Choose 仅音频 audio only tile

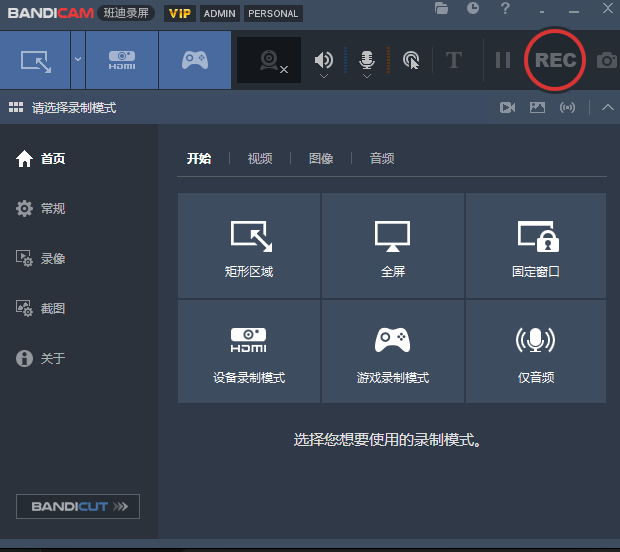pyautogui.click(x=536, y=352)
